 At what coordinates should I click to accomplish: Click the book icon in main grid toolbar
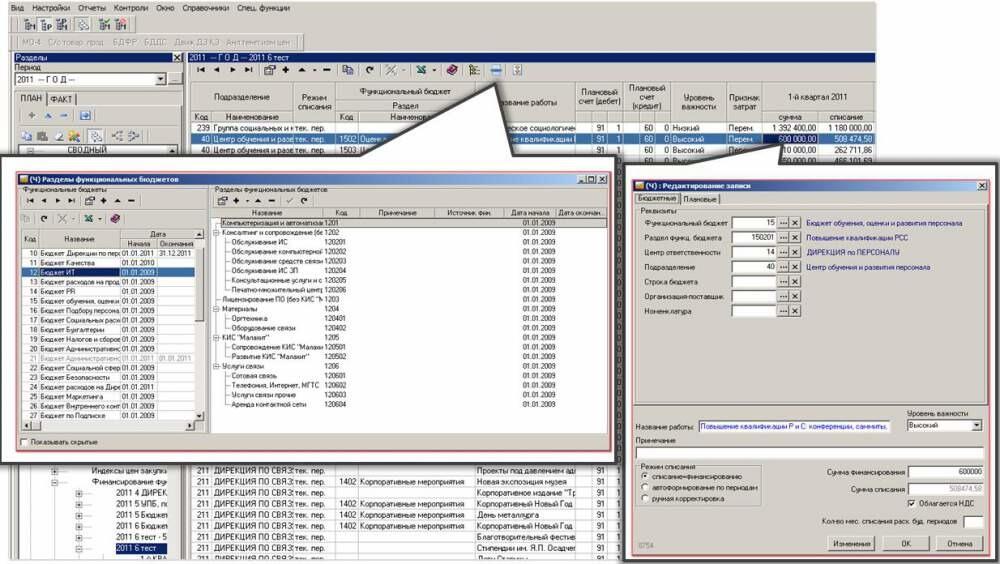(x=451, y=70)
